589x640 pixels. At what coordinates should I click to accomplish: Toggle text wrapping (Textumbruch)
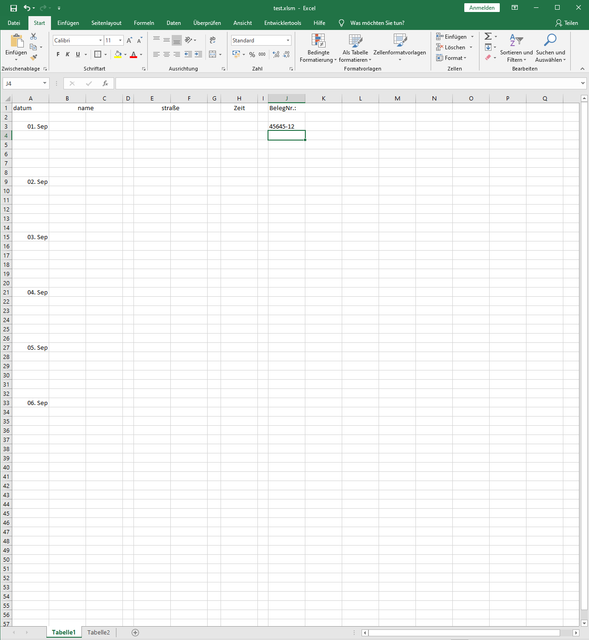tap(213, 40)
